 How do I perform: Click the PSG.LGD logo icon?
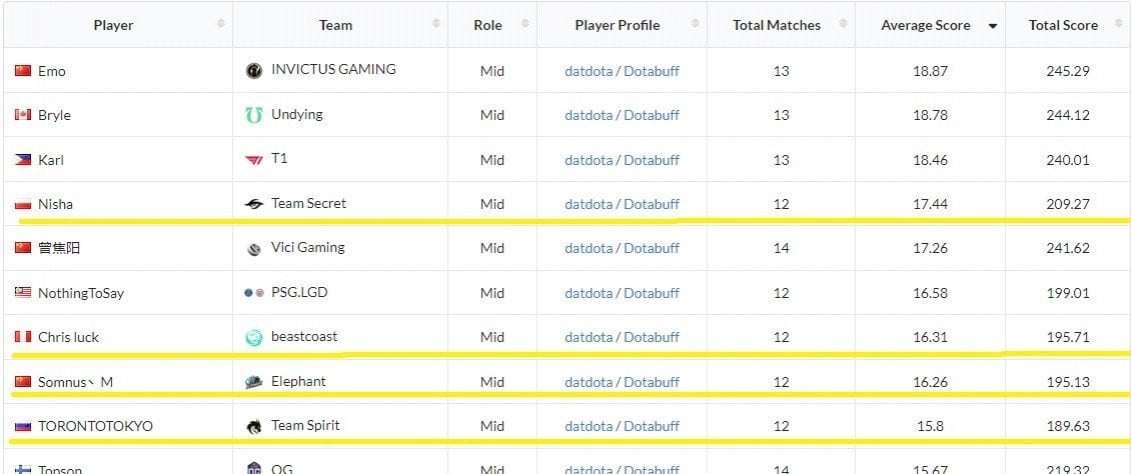pyautogui.click(x=254, y=293)
